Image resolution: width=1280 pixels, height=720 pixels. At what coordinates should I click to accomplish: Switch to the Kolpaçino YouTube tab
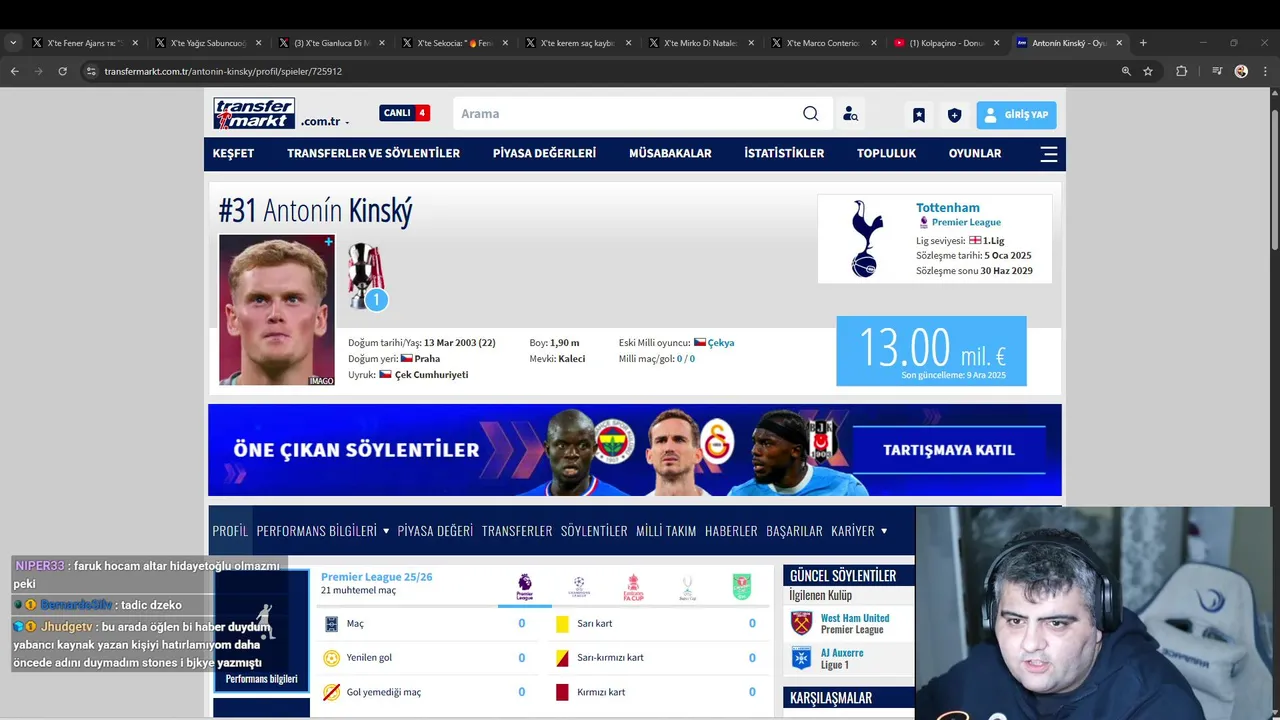point(947,43)
